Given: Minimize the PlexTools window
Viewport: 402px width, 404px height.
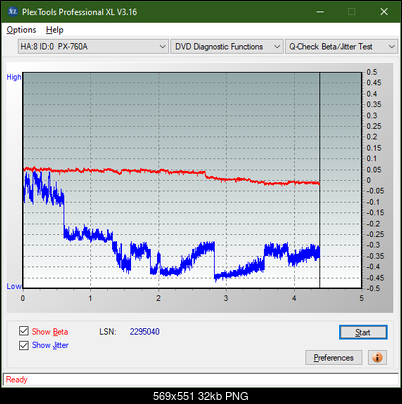Looking at the screenshot, I should pyautogui.click(x=320, y=12).
